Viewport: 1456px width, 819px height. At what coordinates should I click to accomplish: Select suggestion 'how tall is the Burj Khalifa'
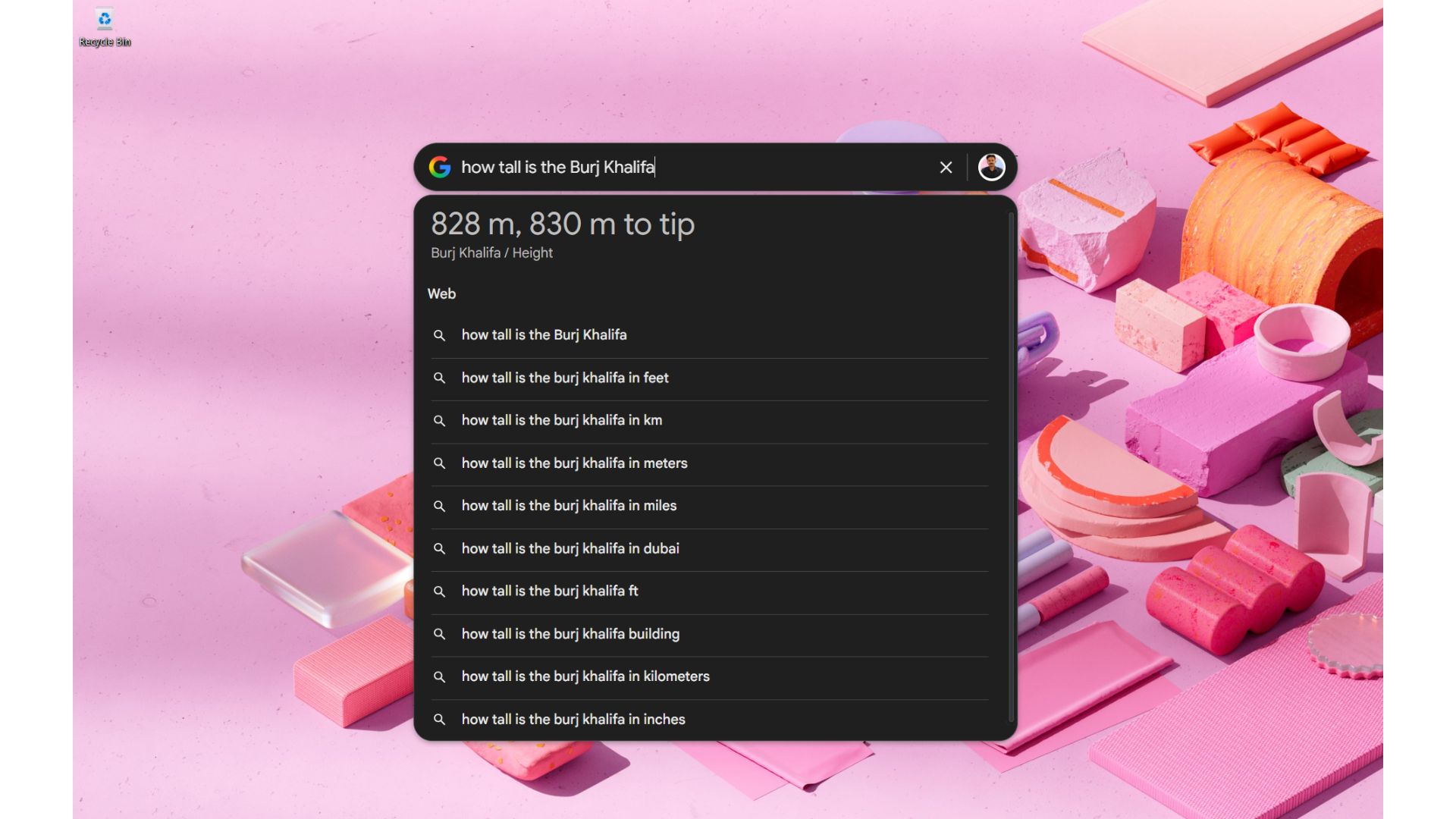544,334
